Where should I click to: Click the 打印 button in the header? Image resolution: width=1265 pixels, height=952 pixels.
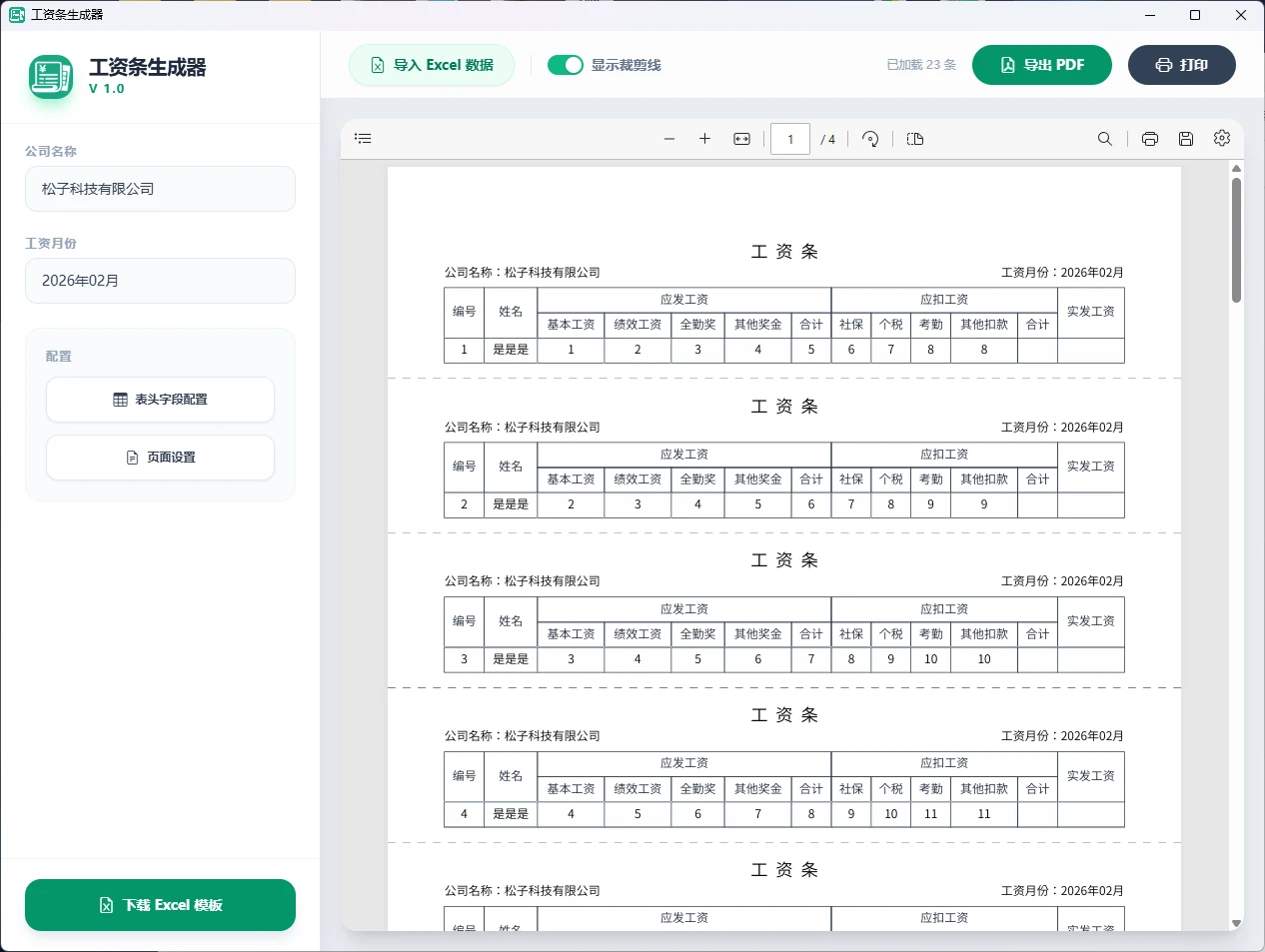tap(1181, 64)
